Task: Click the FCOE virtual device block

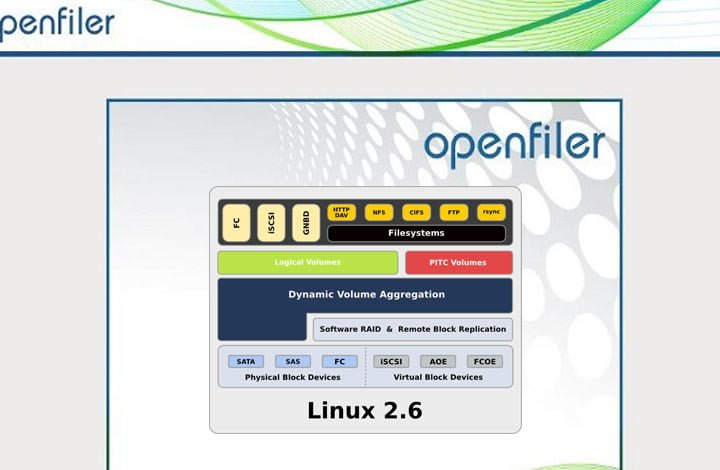Action: point(485,362)
